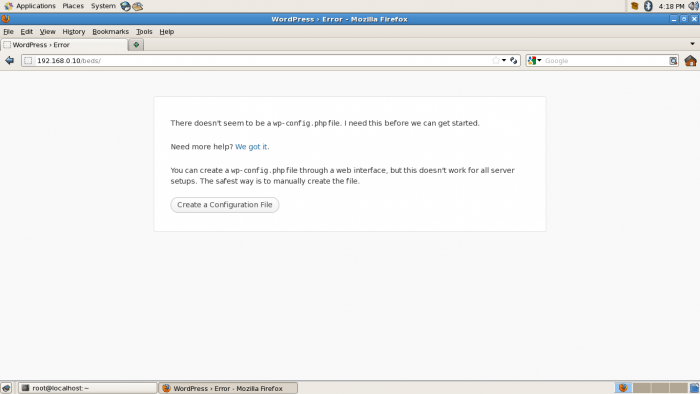The height and width of the screenshot is (394, 700).
Task: Bookmark this page with the star icon
Action: pyautogui.click(x=496, y=60)
